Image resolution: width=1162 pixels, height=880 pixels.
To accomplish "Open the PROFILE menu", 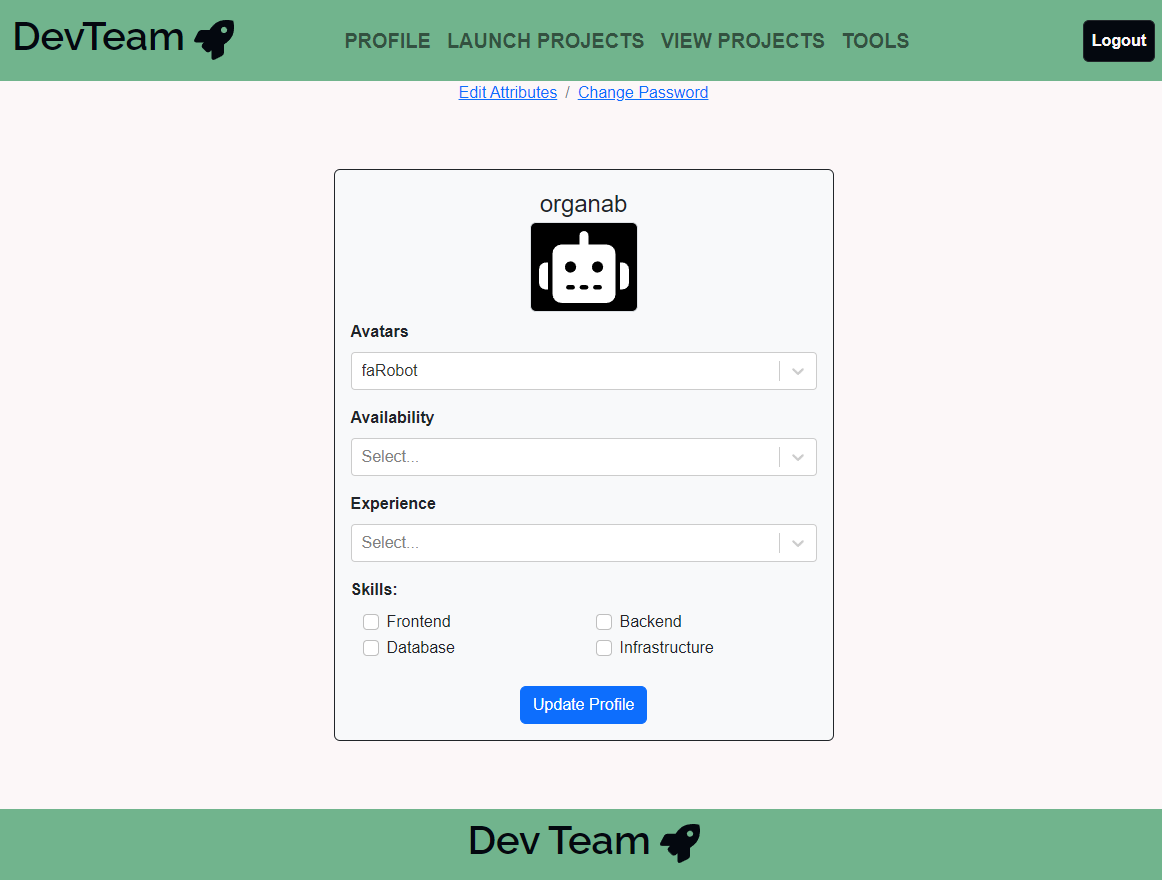I will click(x=387, y=41).
